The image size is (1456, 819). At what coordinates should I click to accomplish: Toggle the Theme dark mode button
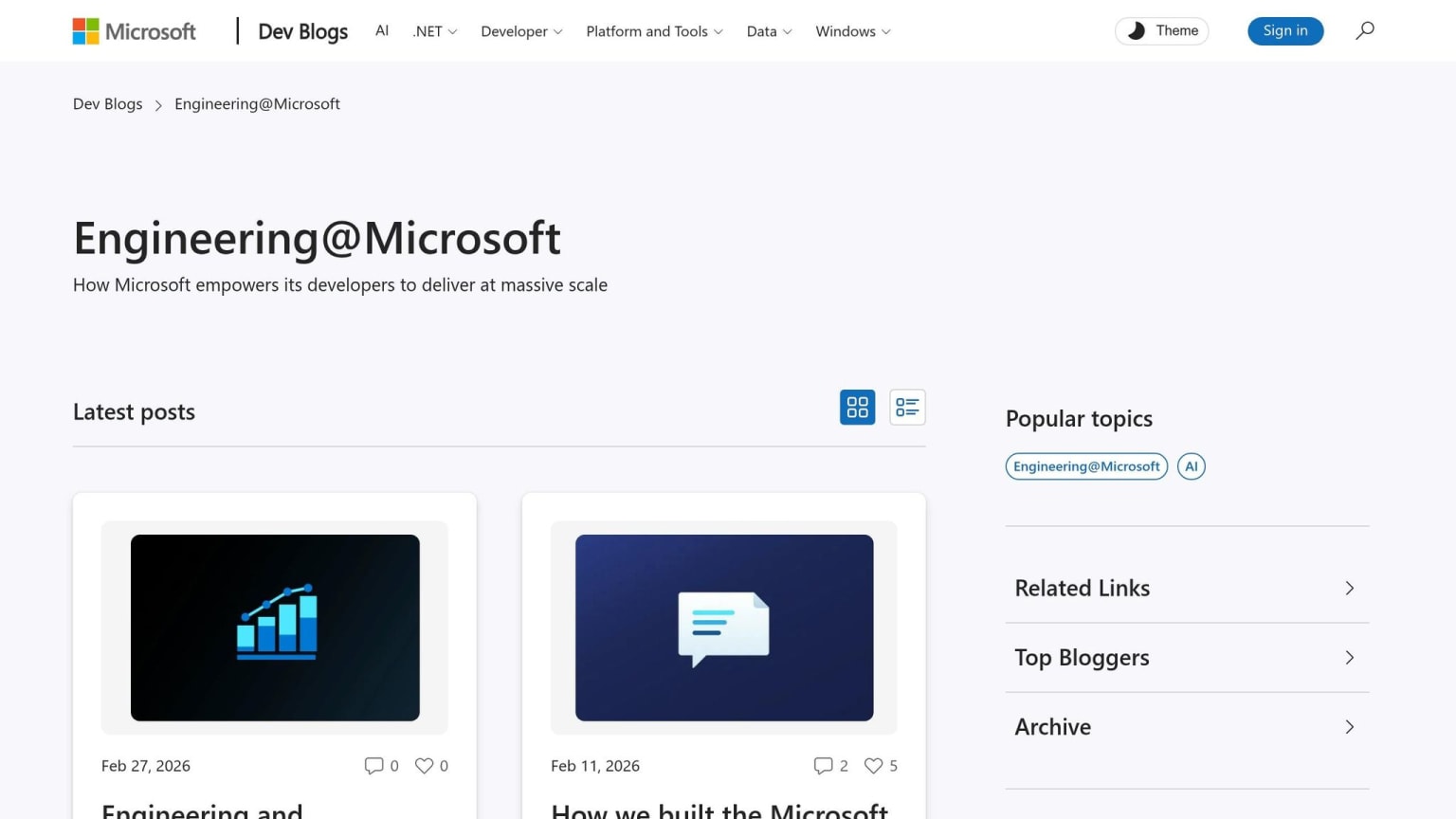1162,30
